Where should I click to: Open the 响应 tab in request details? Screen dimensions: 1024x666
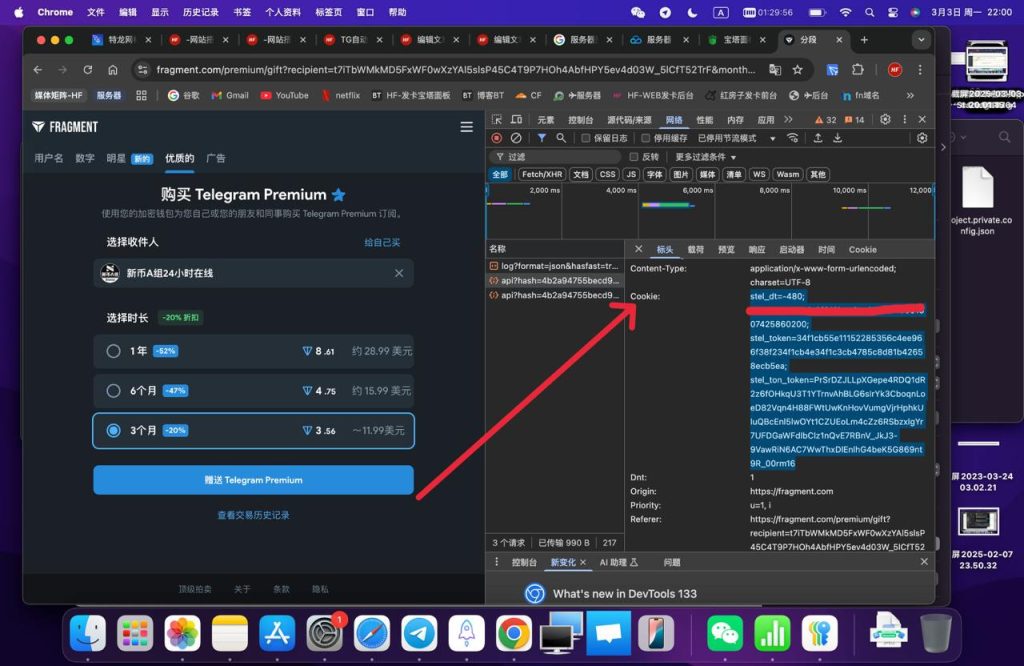pos(757,249)
